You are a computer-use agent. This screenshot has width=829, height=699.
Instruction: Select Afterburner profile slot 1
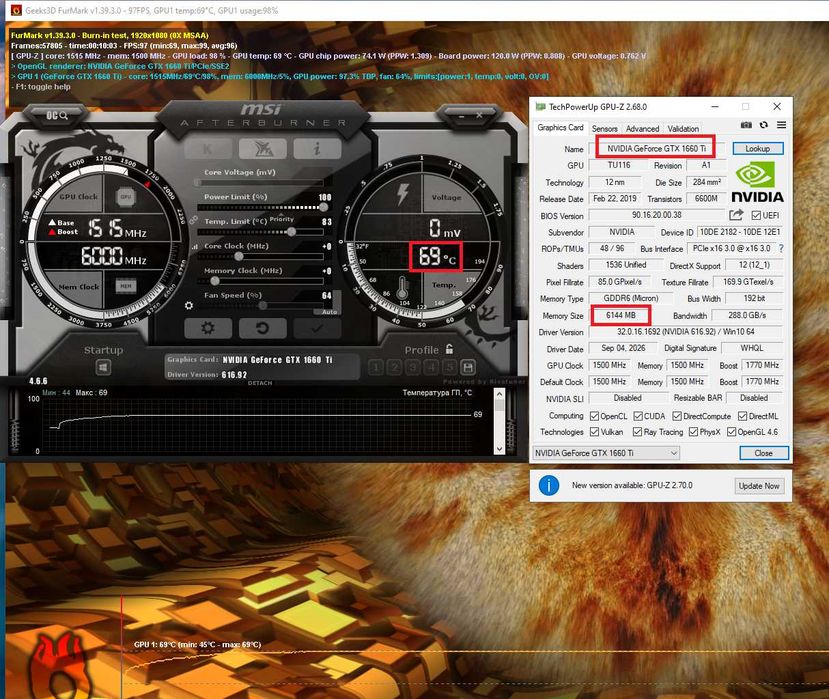point(376,367)
